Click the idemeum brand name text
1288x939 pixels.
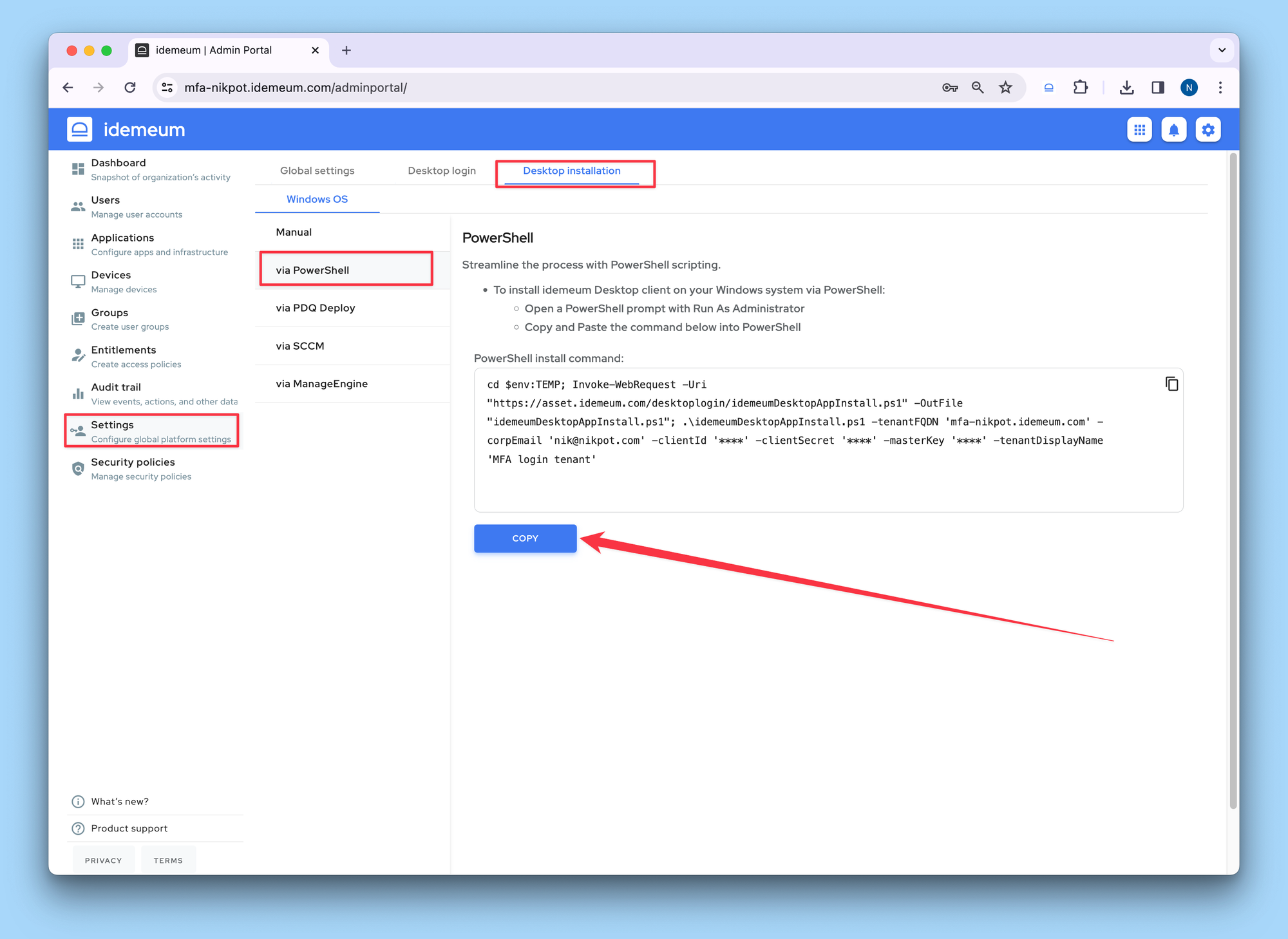click(144, 129)
